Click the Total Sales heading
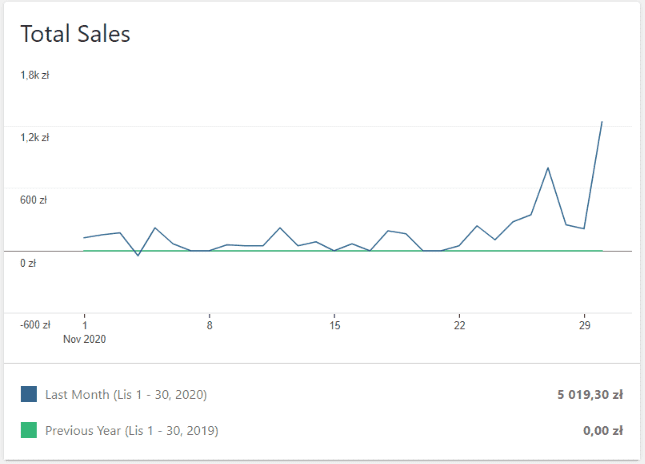645x464 pixels. tap(76, 34)
